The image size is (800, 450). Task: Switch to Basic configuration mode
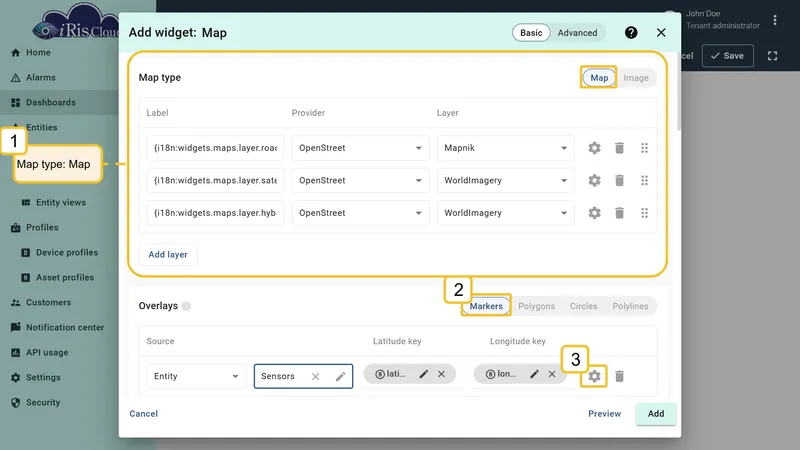point(531,33)
